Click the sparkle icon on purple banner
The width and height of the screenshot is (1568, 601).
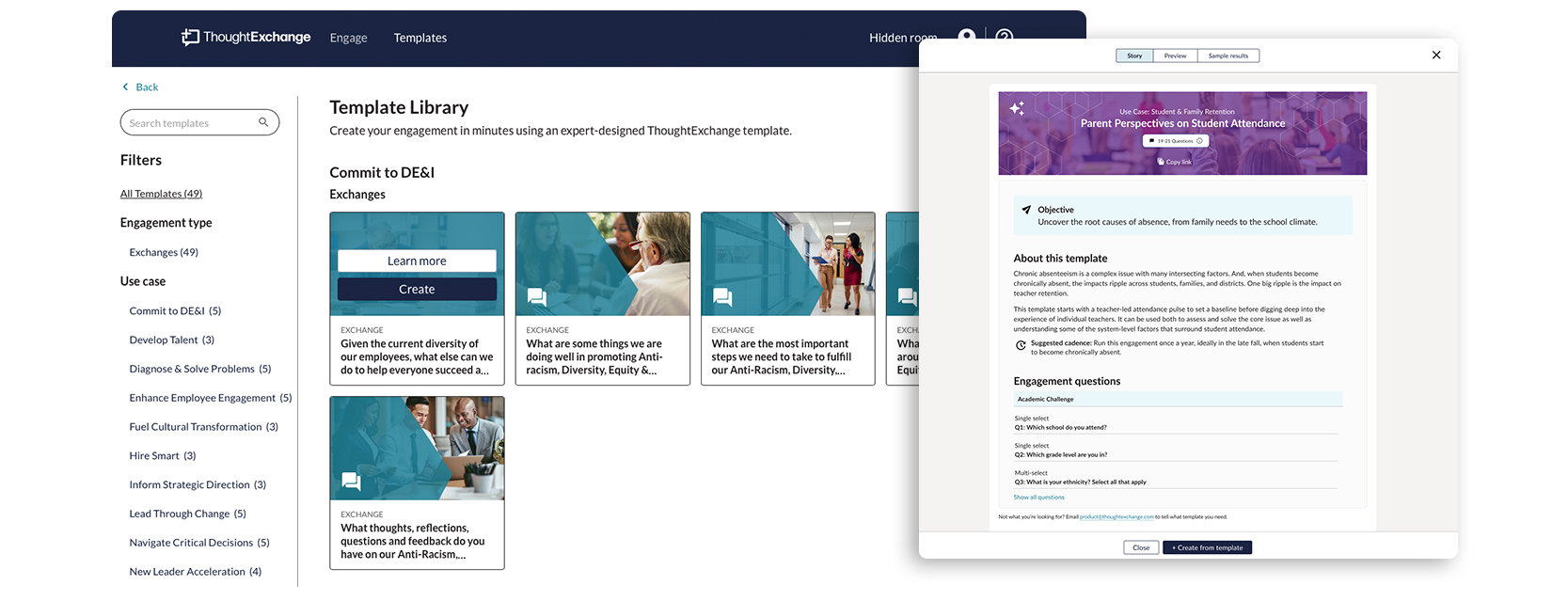tap(1017, 109)
